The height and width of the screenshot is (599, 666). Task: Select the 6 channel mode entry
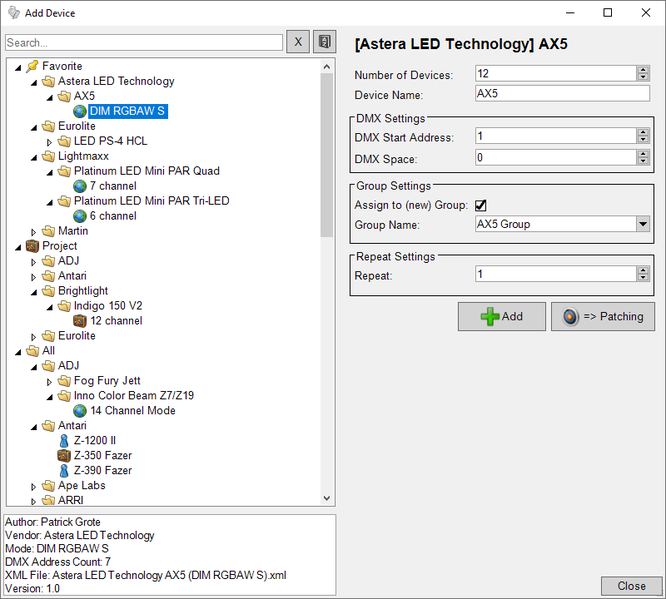113,216
